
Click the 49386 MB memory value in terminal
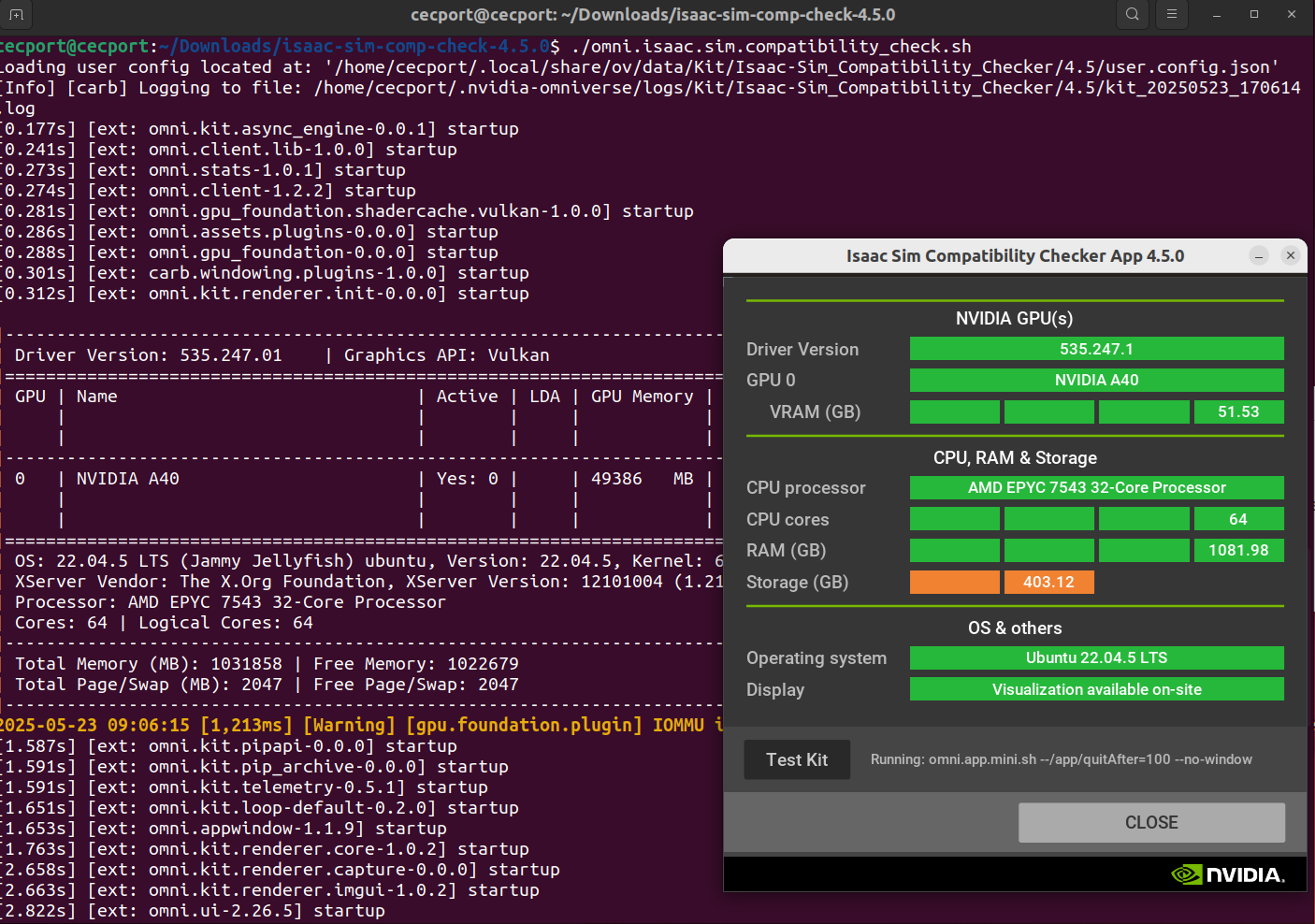642,478
